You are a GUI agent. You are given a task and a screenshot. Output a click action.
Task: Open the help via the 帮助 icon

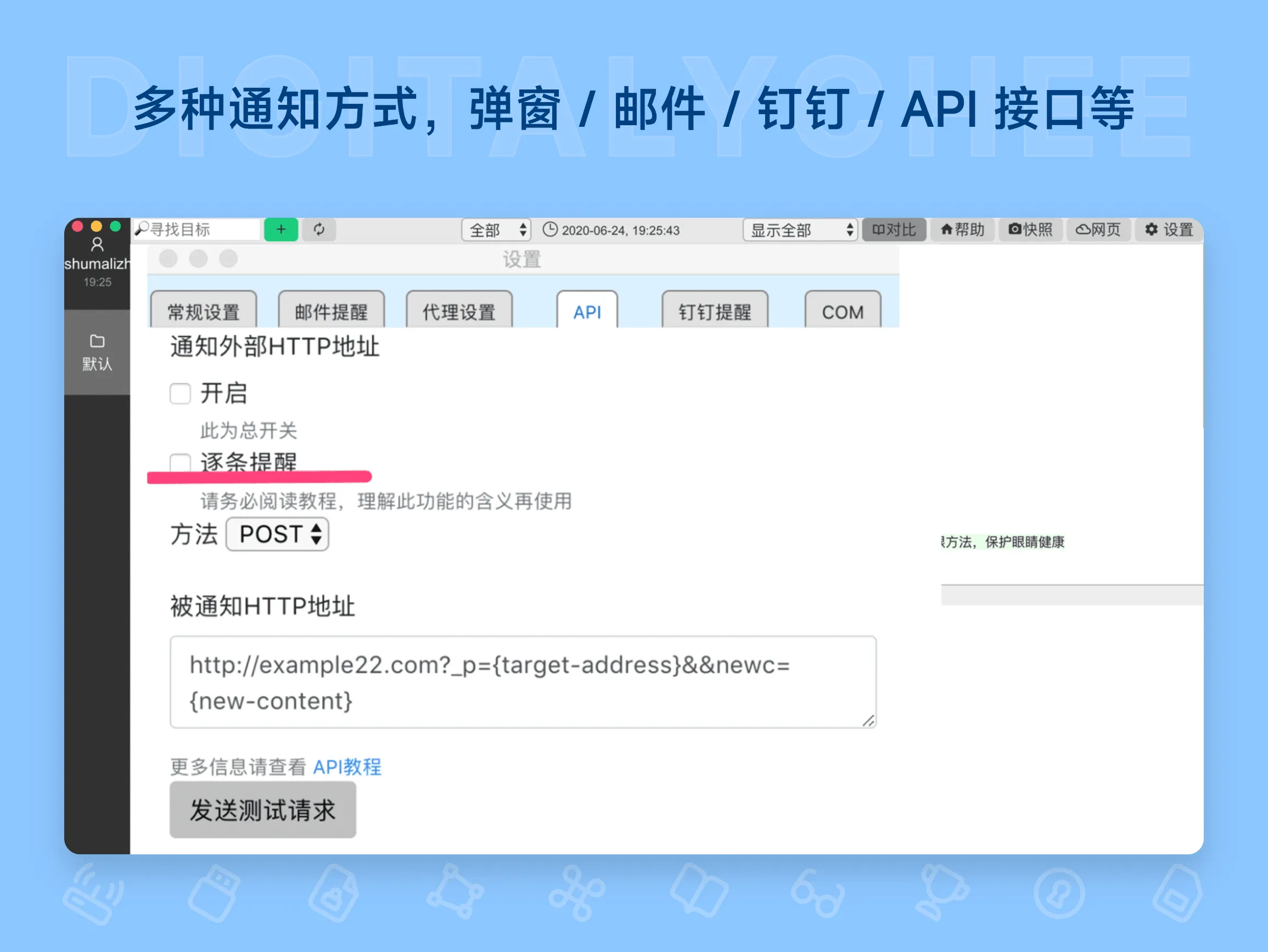point(963,229)
